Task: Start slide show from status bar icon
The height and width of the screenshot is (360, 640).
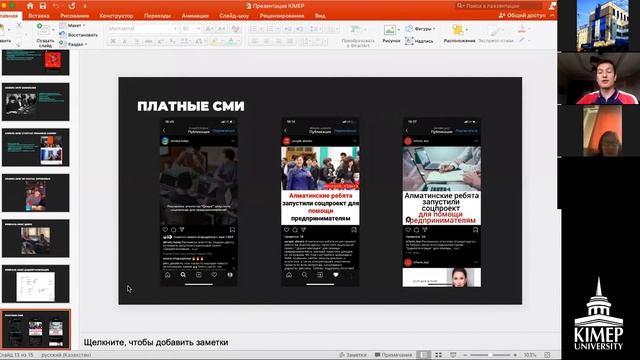Action: click(x=453, y=355)
